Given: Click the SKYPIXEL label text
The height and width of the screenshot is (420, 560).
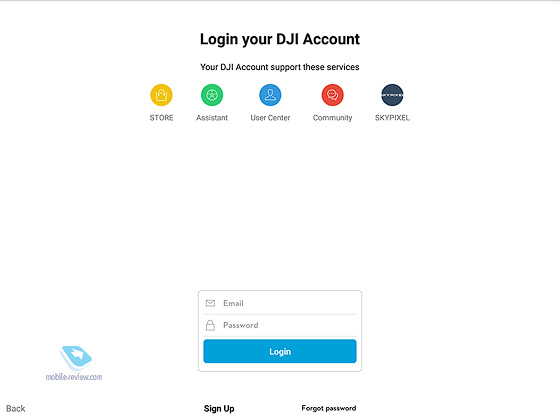Looking at the screenshot, I should tap(392, 118).
